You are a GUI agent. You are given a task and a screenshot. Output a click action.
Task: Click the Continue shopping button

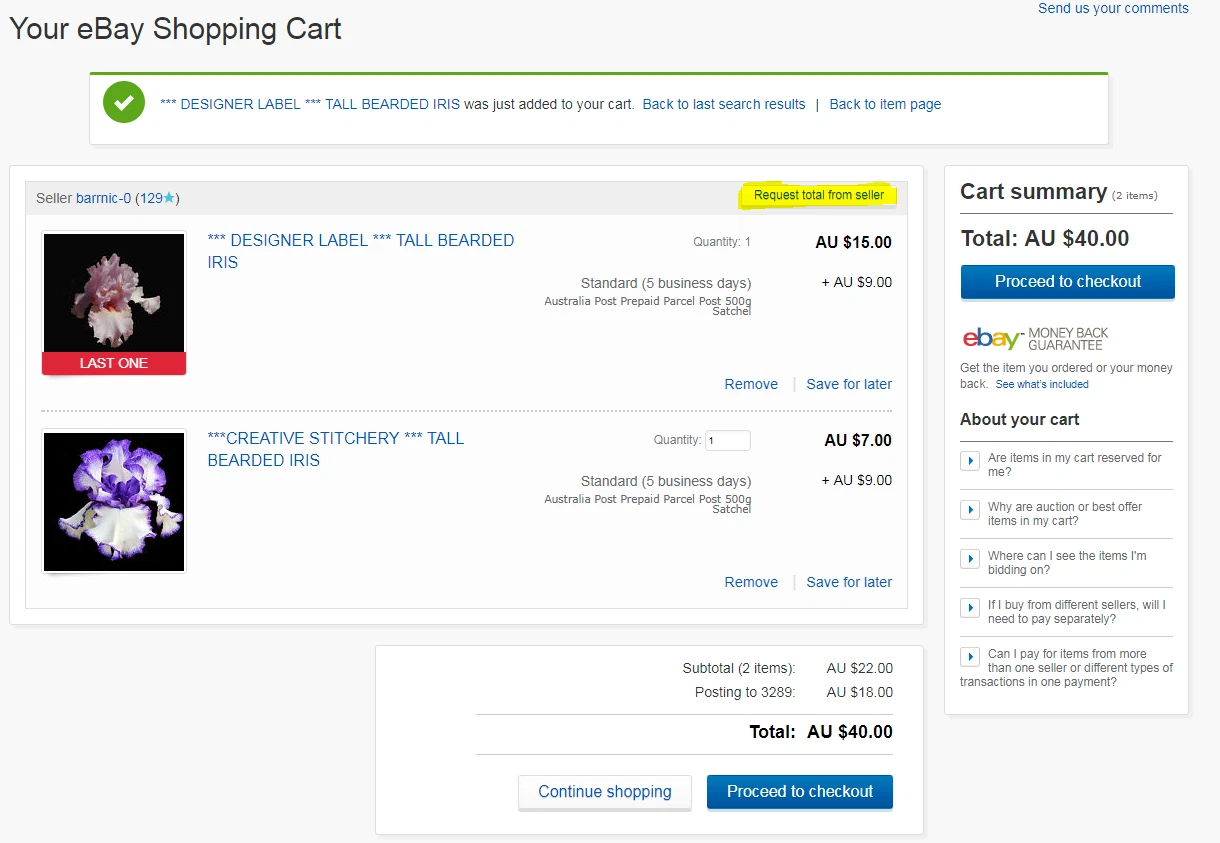point(605,792)
